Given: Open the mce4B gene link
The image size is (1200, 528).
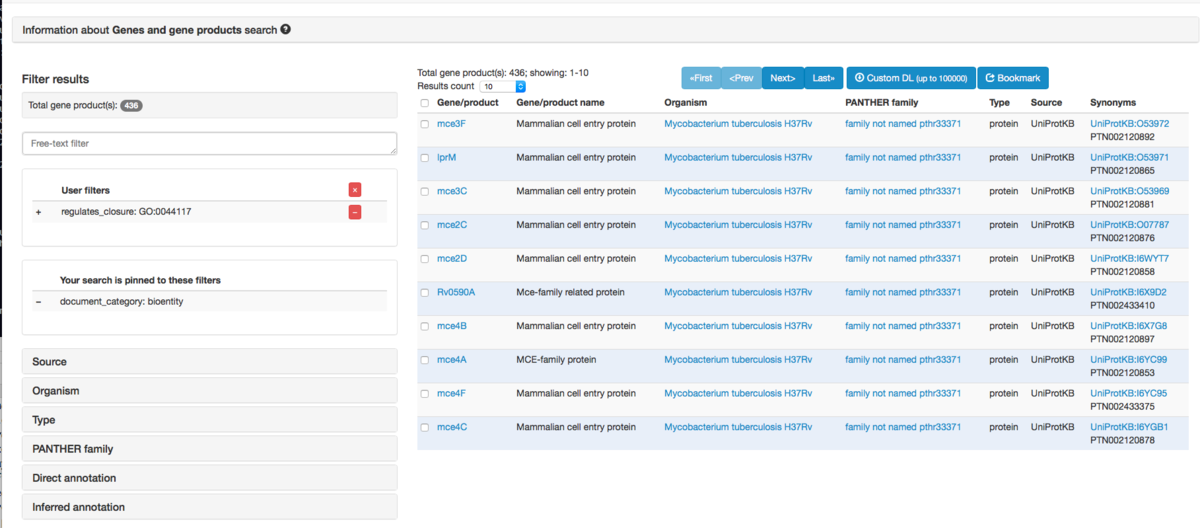Looking at the screenshot, I should pyautogui.click(x=452, y=326).
